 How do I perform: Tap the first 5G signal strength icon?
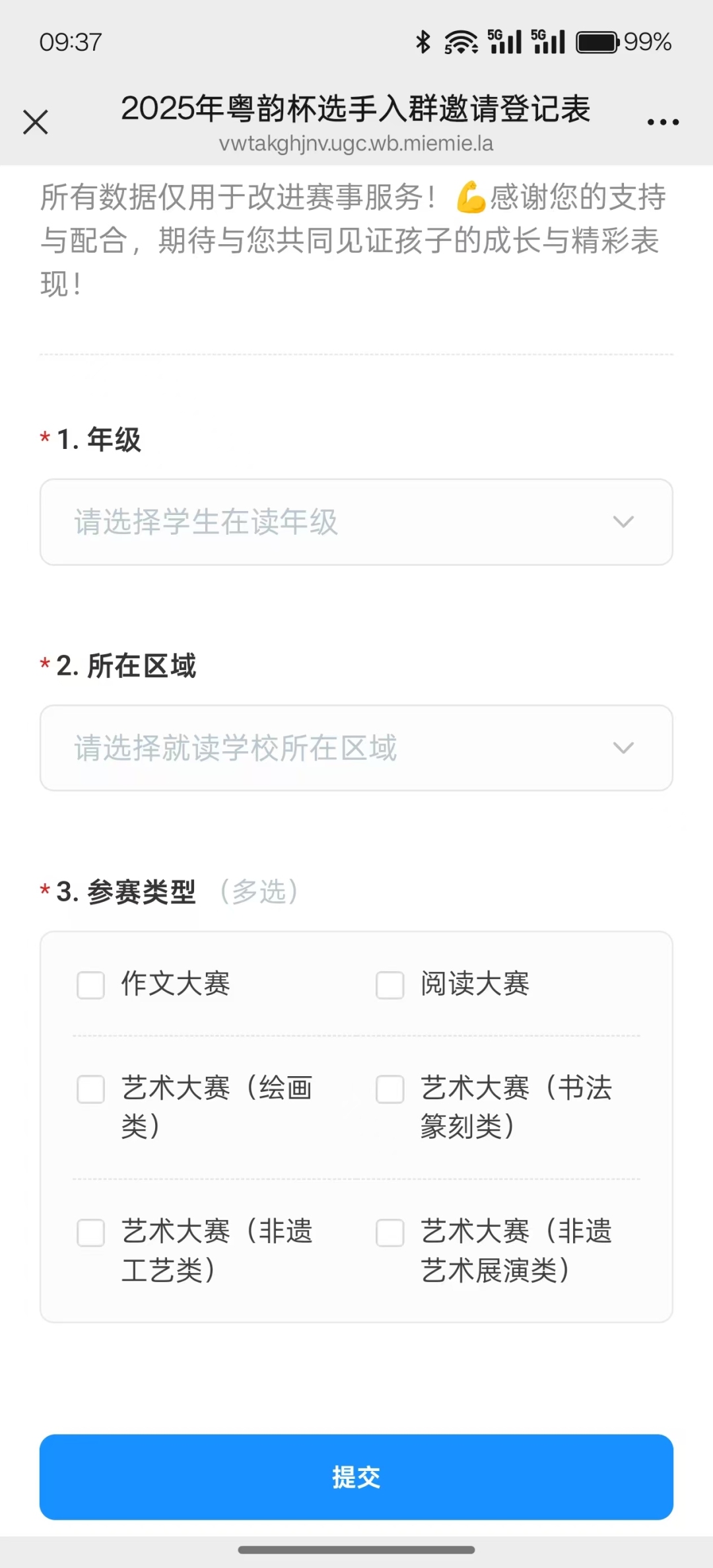click(505, 42)
